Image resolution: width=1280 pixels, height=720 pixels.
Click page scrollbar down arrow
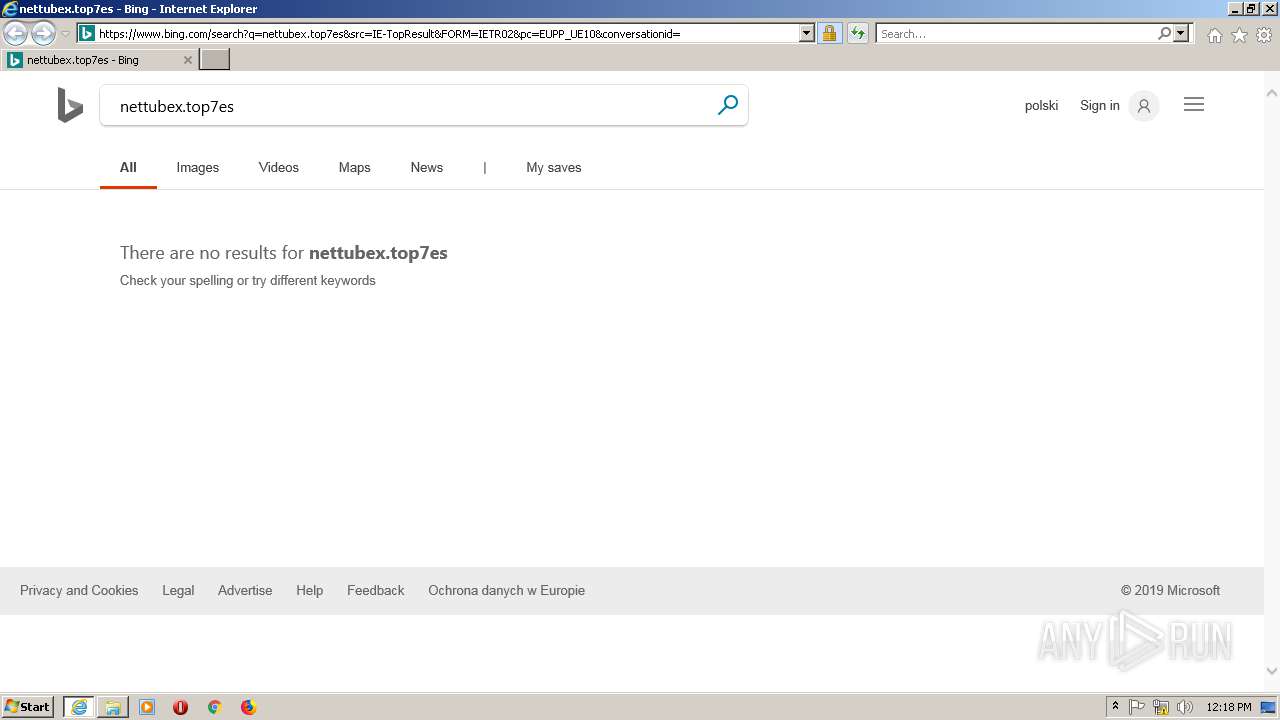click(x=1272, y=672)
